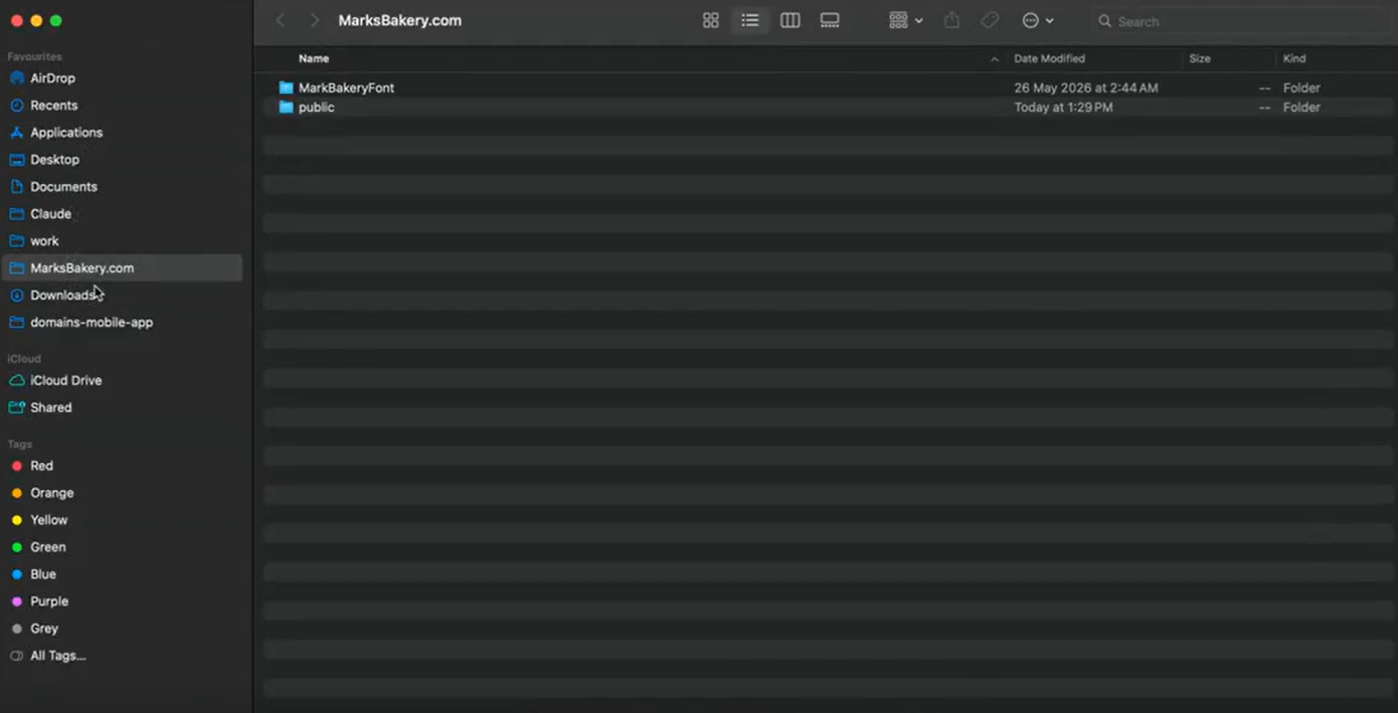Click the Search field
1398x713 pixels.
[x=1240, y=21]
